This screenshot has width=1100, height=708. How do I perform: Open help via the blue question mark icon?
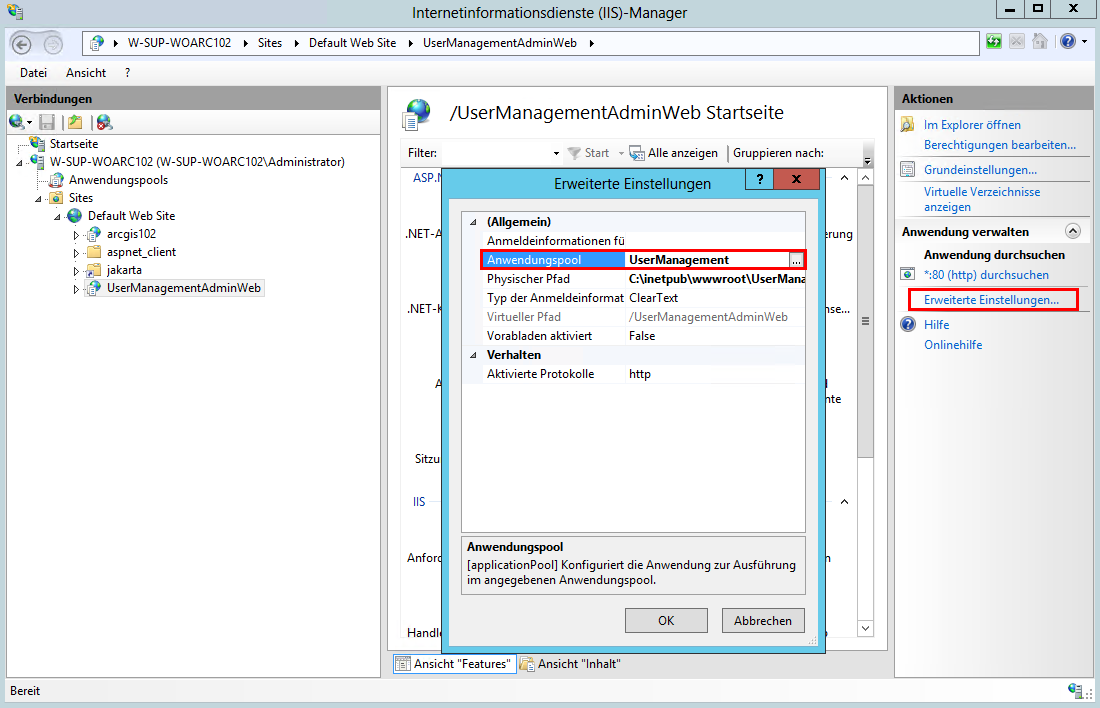1068,41
